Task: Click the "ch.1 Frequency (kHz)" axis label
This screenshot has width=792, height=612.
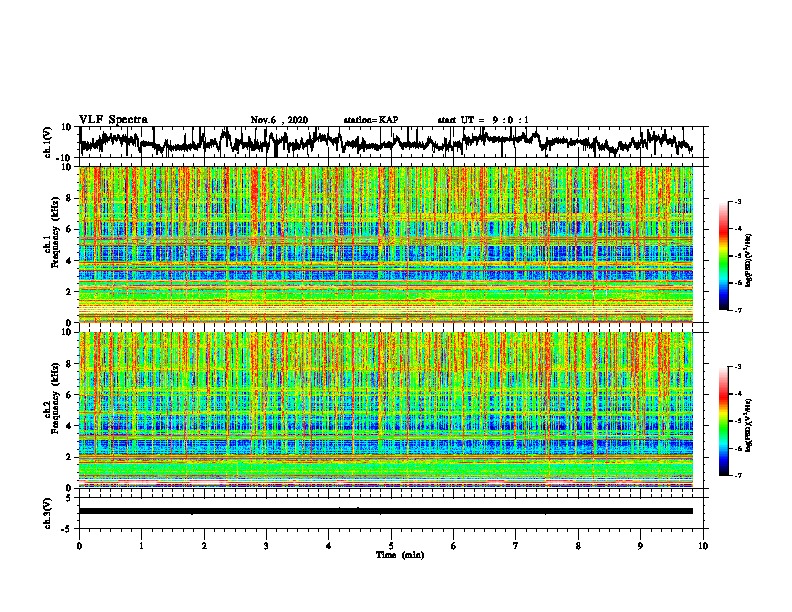Action: pos(52,233)
